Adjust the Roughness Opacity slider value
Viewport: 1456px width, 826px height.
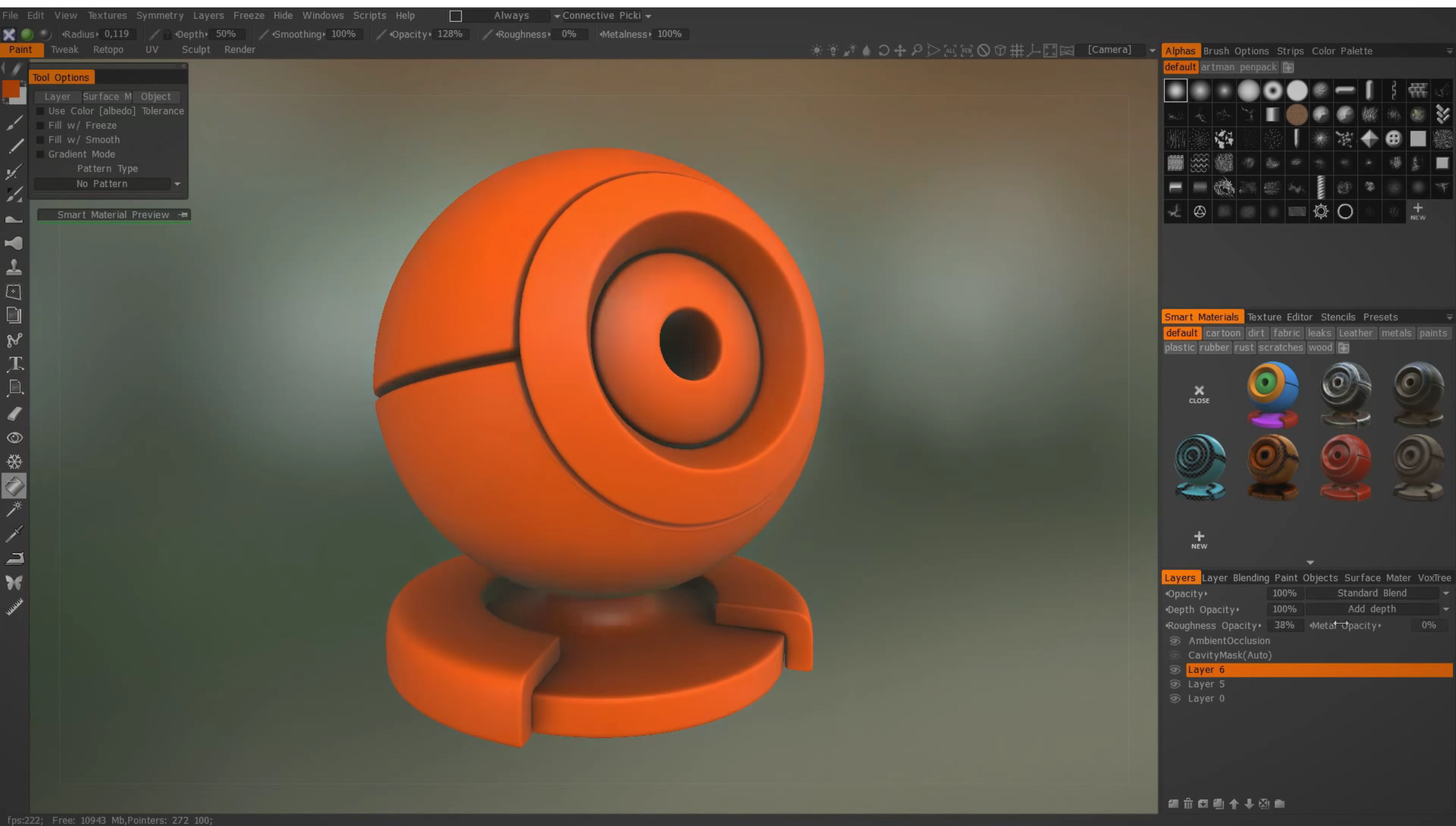[1284, 624]
